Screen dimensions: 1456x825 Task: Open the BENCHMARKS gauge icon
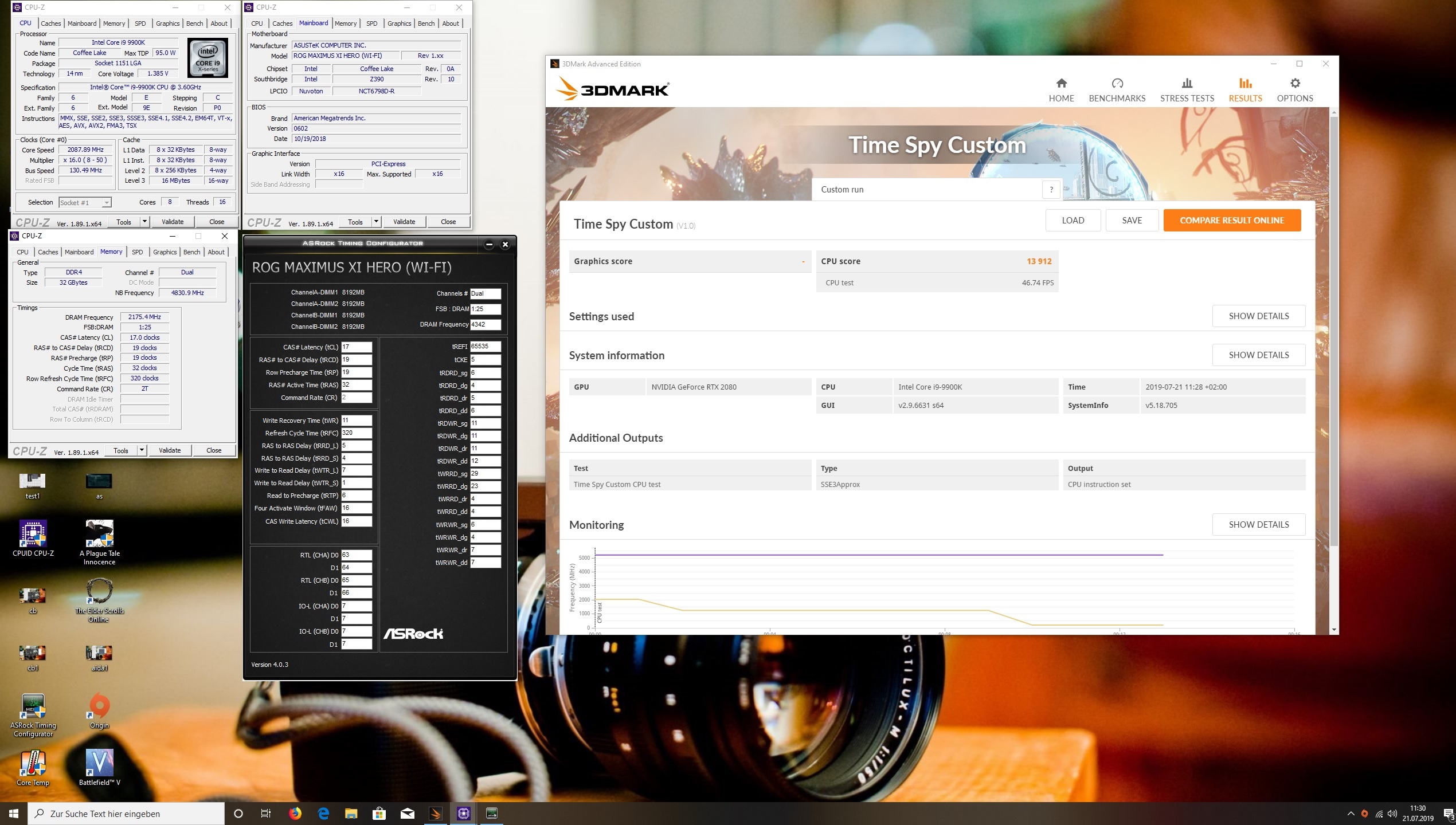(1117, 84)
